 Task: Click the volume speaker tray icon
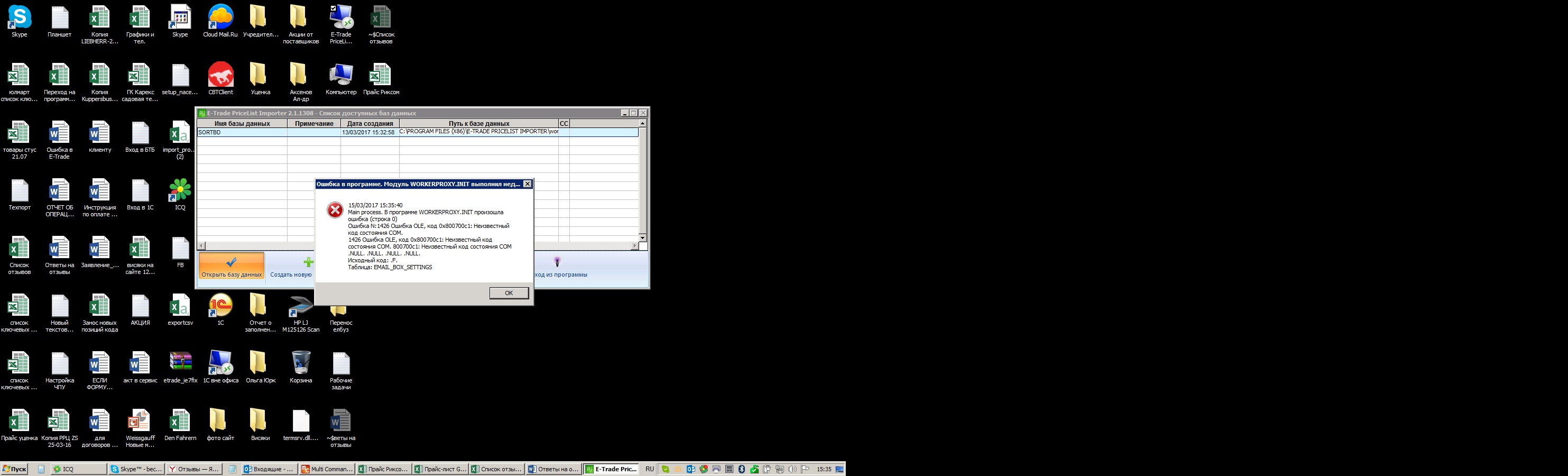[x=792, y=469]
